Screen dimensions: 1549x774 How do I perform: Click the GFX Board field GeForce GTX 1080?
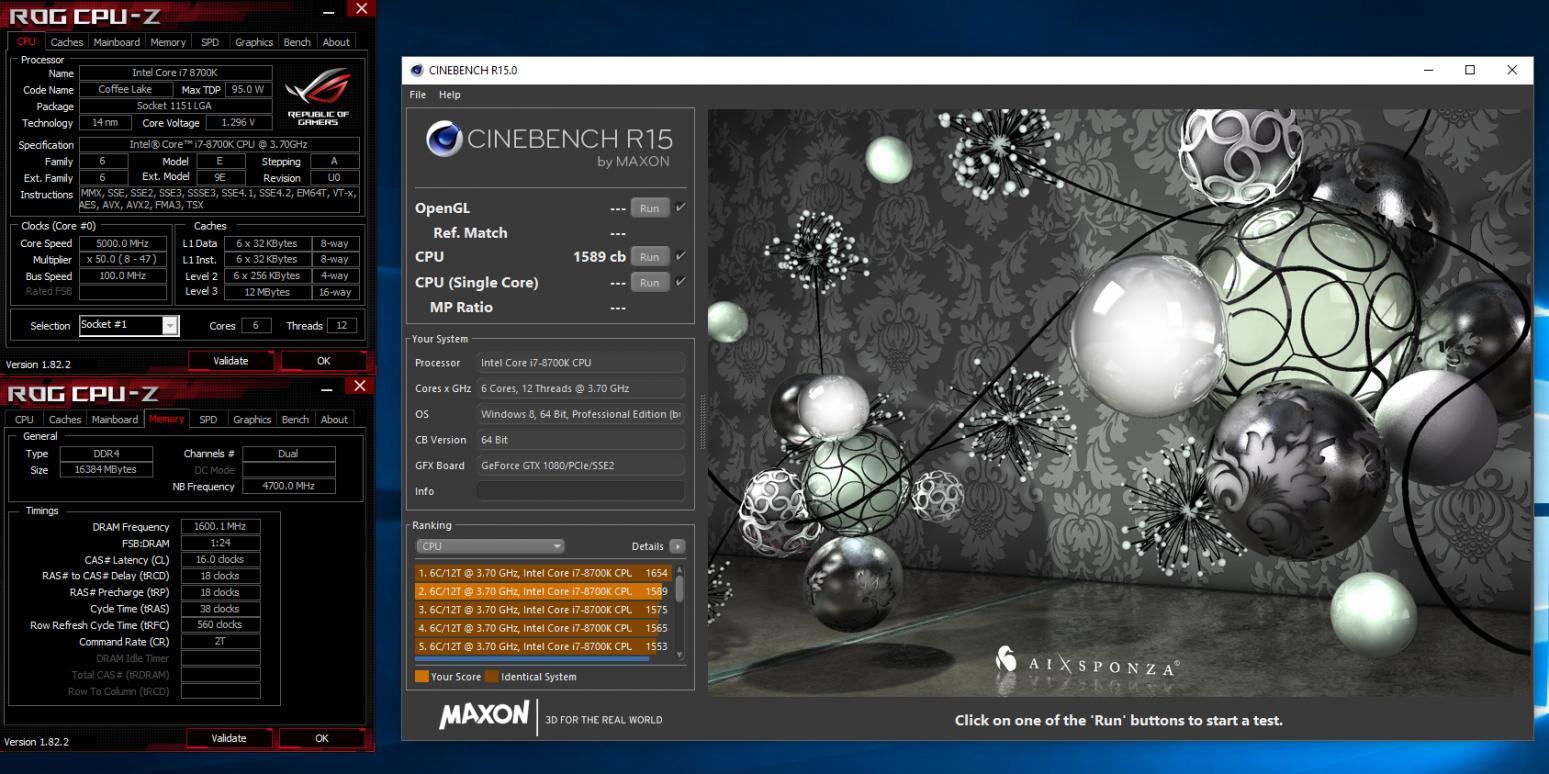coord(580,465)
